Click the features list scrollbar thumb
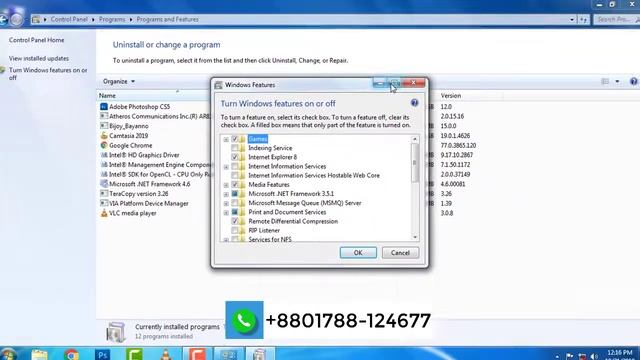 pos(415,163)
